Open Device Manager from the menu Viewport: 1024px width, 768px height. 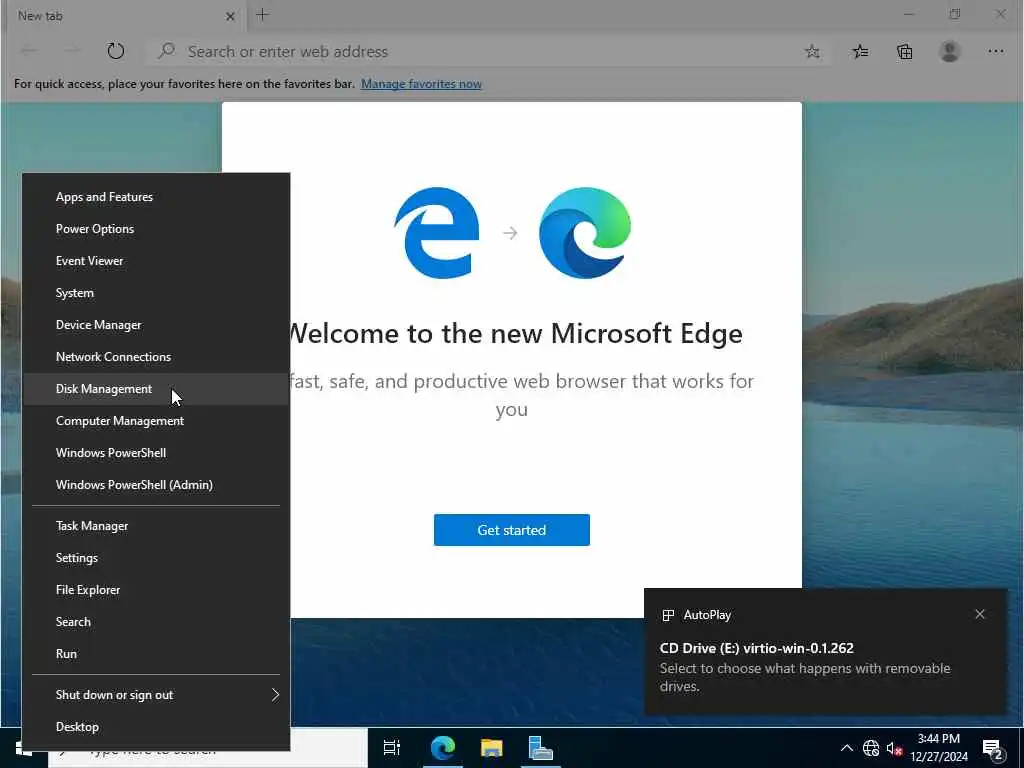[x=157, y=325]
